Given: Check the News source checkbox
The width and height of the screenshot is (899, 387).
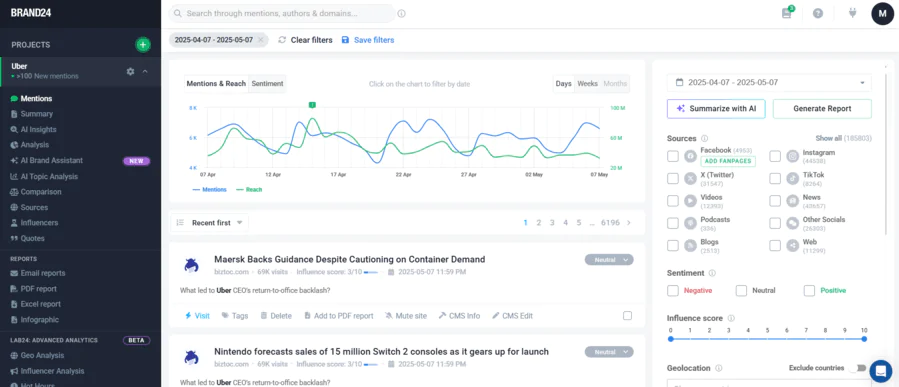Looking at the screenshot, I should pyautogui.click(x=775, y=201).
